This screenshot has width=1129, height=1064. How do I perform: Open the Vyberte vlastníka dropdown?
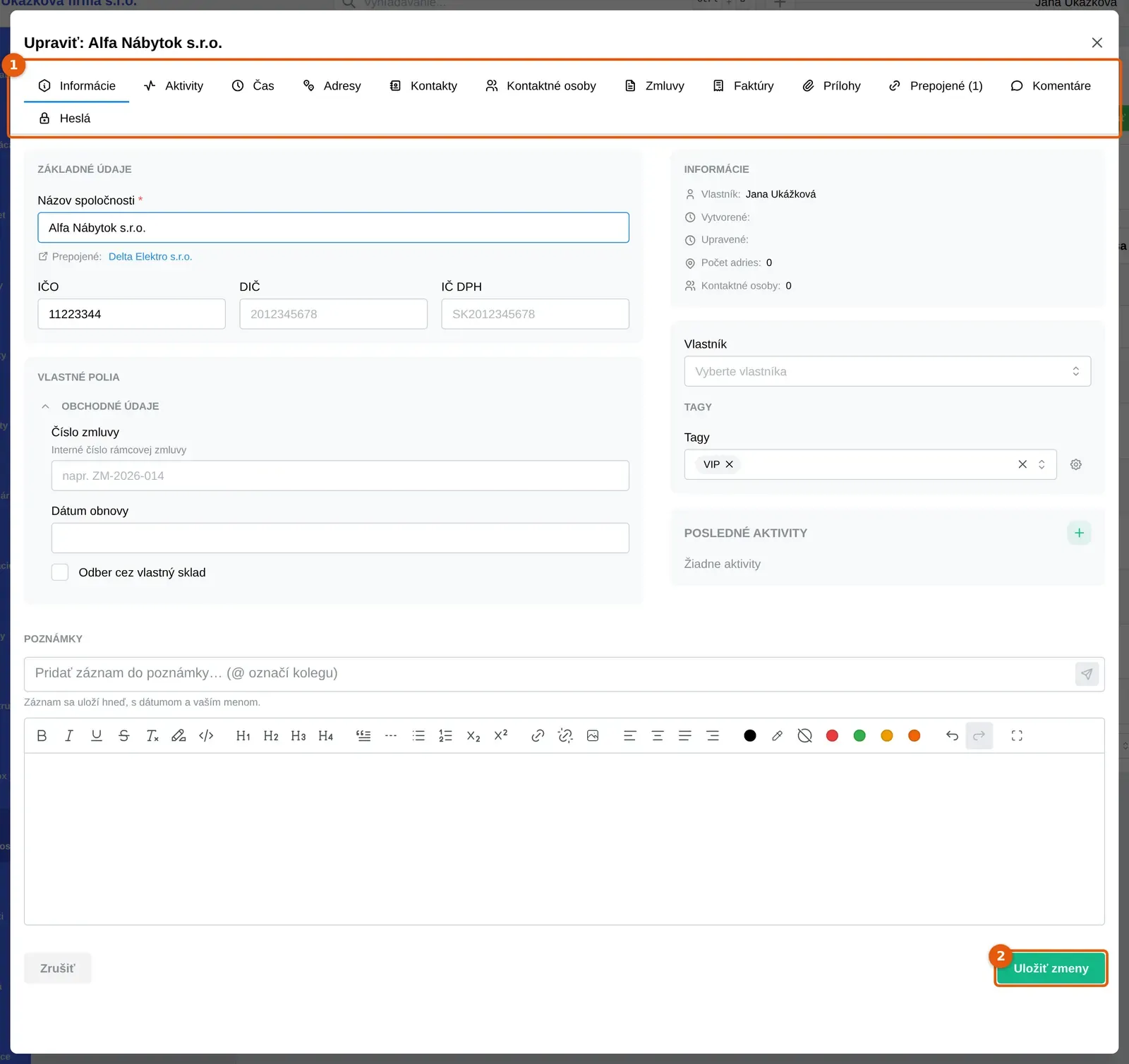(888, 371)
